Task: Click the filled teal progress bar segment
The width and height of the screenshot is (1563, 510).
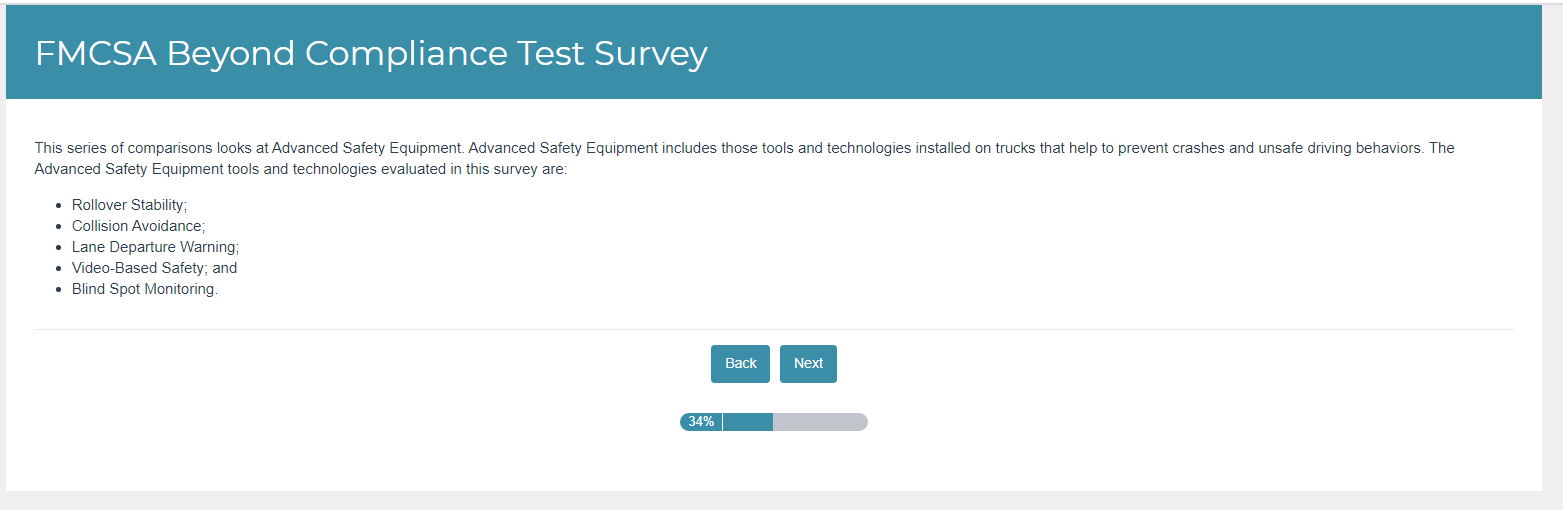Action: (x=748, y=422)
